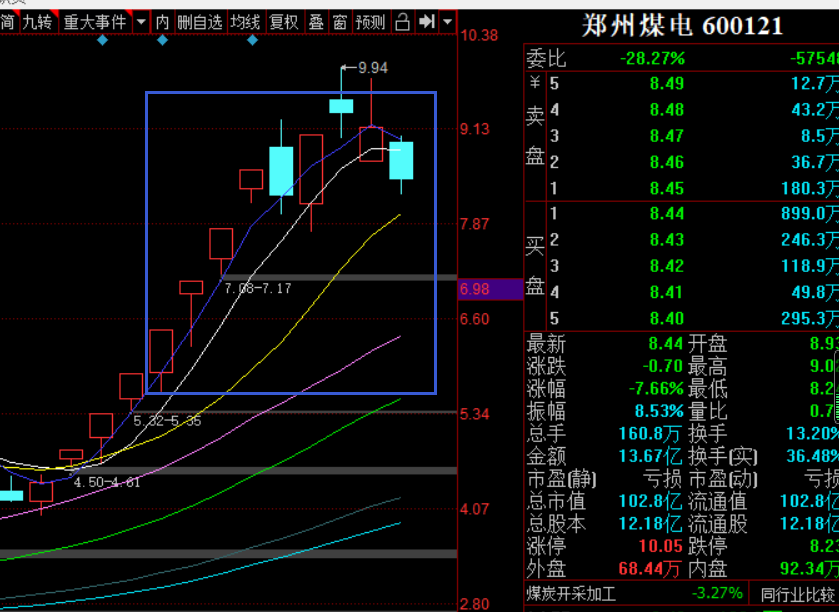Viewport: 839px width, 612px height.
Task: Toggle the 均线 moving averages
Action: 245,22
